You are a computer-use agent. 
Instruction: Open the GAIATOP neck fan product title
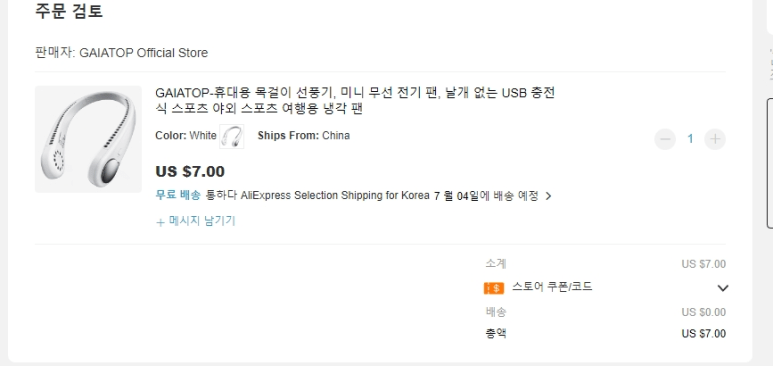[355, 101]
